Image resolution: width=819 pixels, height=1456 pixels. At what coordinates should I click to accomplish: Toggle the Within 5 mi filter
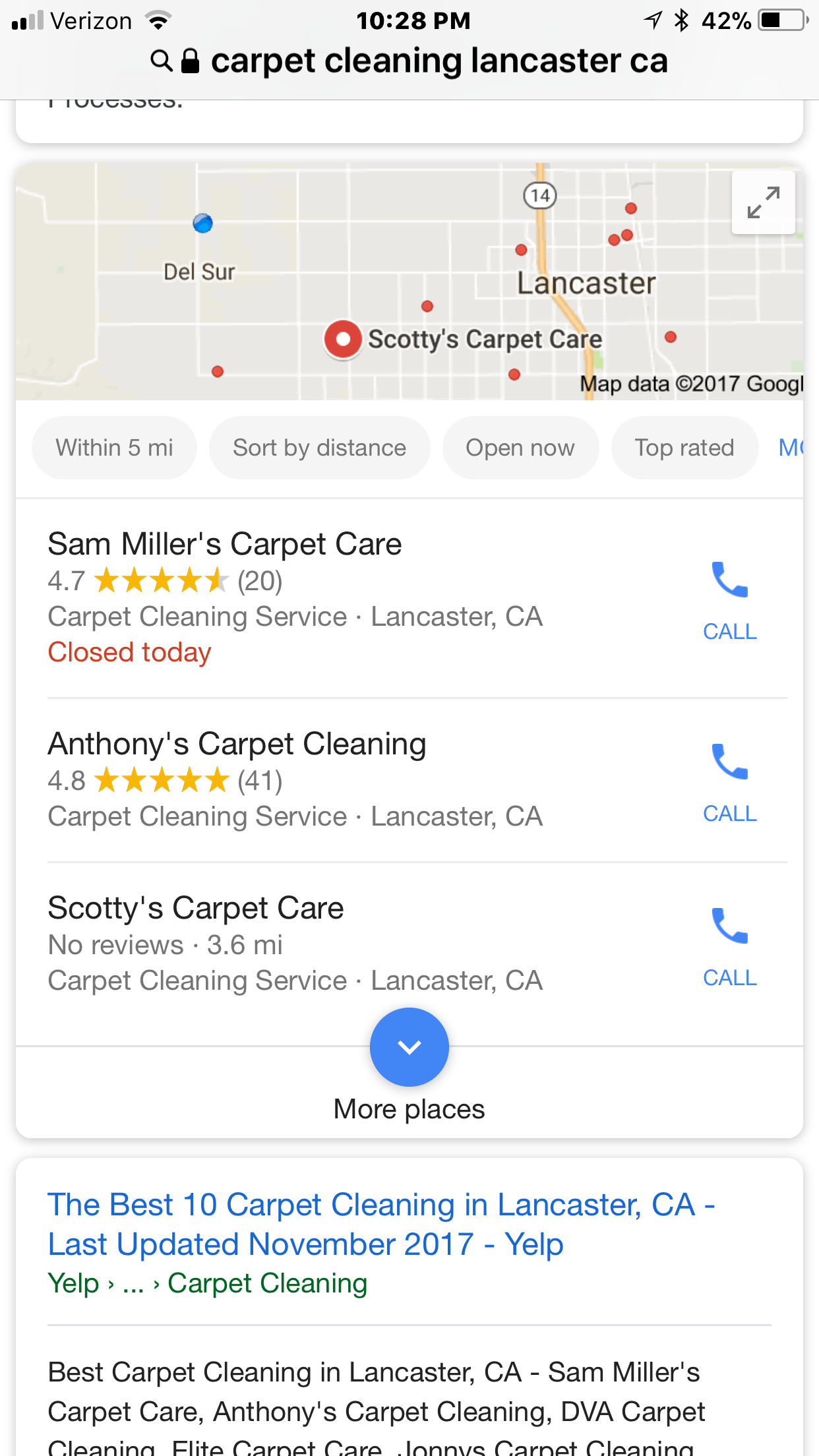point(114,448)
